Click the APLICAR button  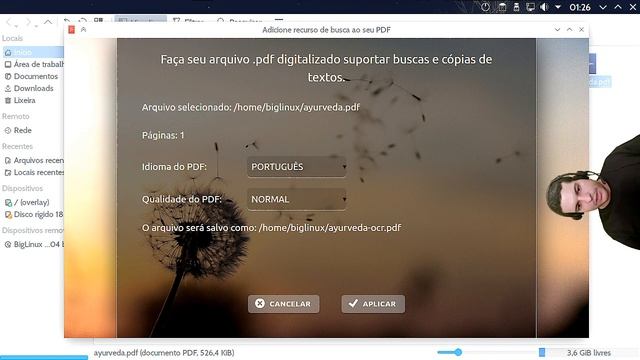click(x=373, y=304)
